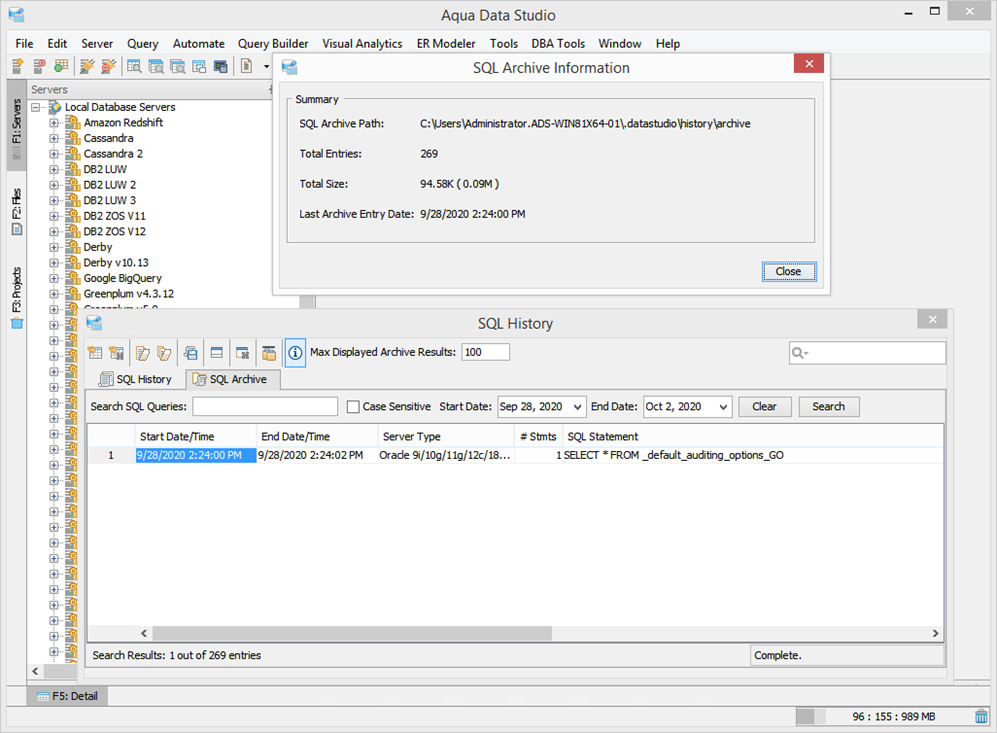Image resolution: width=997 pixels, height=733 pixels.
Task: Switch to the SQL History tab
Action: point(135,380)
